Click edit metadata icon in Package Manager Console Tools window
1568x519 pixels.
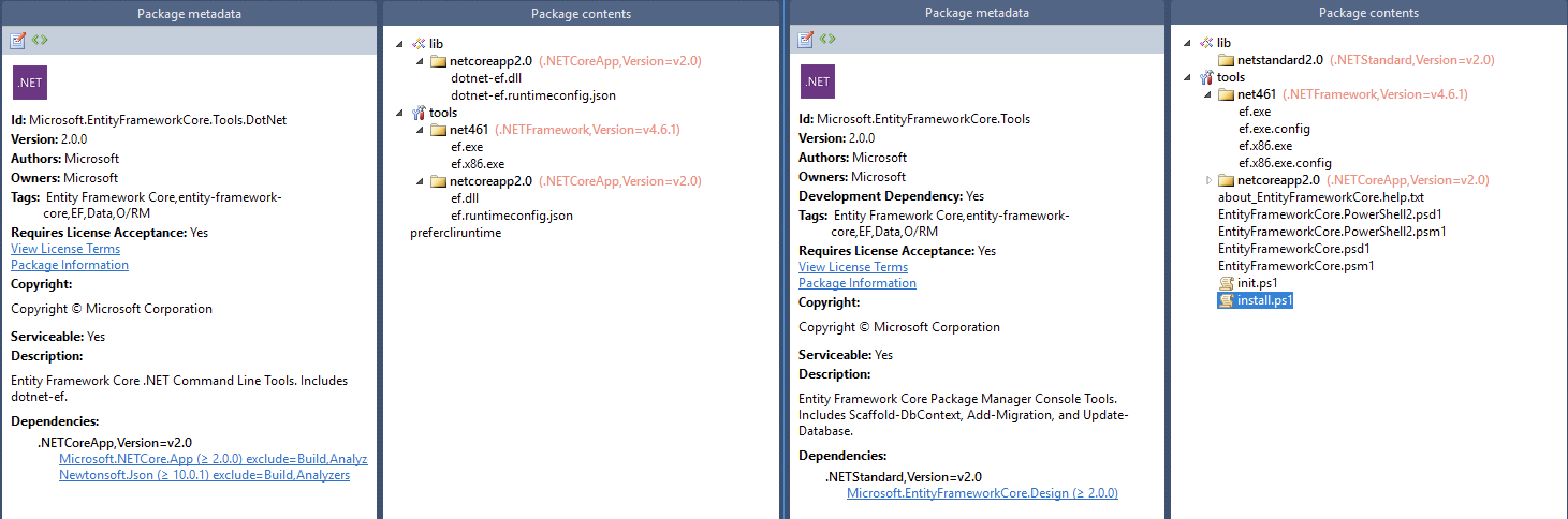tap(805, 39)
